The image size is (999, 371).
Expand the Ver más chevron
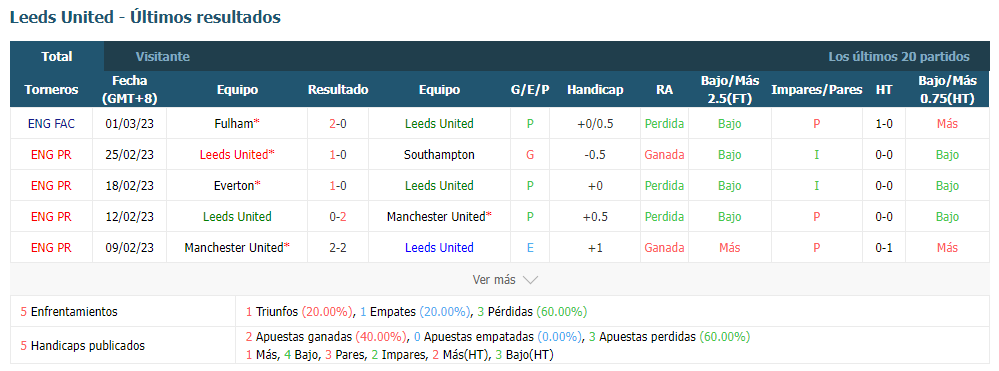[x=530, y=280]
